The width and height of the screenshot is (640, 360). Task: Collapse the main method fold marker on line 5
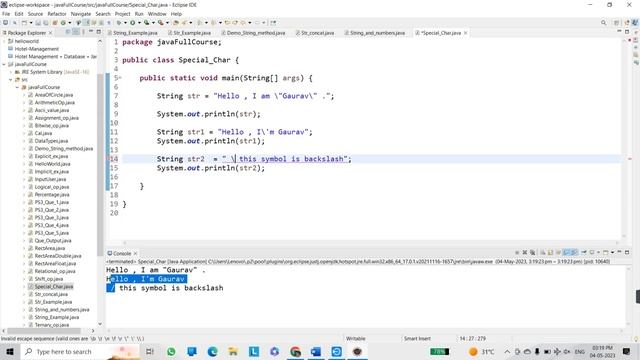pyautogui.click(x=120, y=78)
